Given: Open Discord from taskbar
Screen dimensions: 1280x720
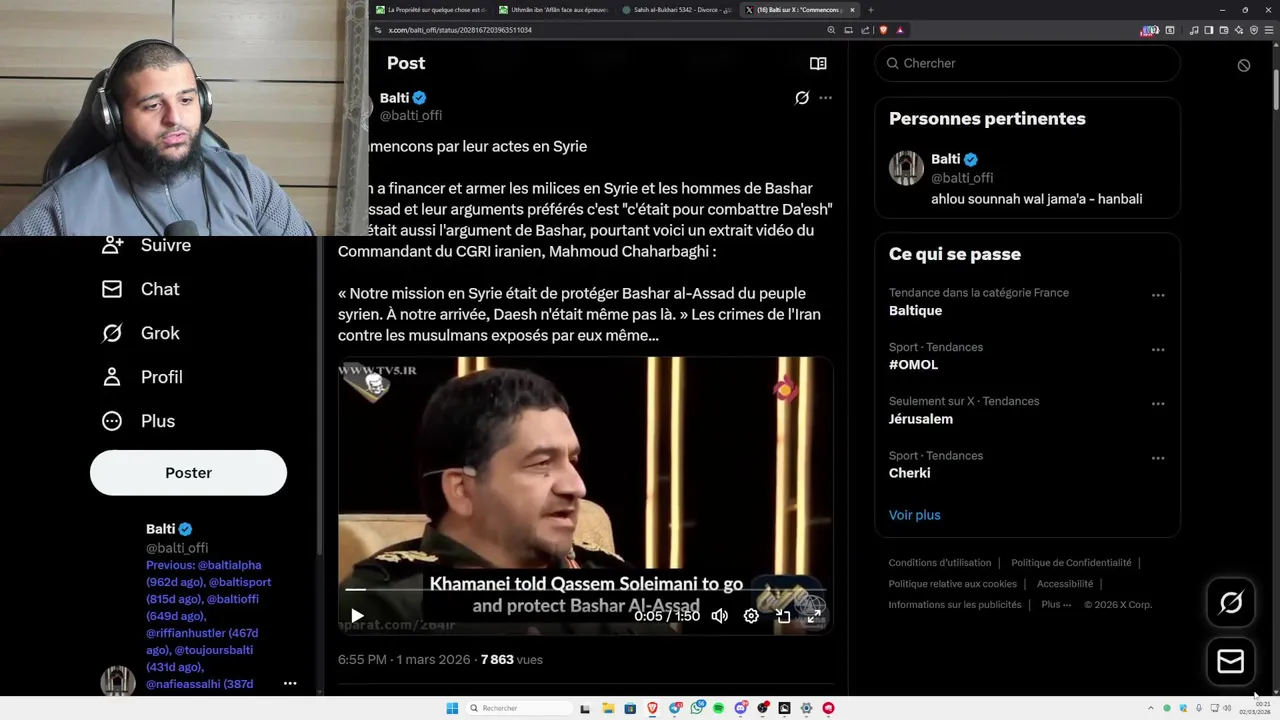Looking at the screenshot, I should [x=740, y=708].
